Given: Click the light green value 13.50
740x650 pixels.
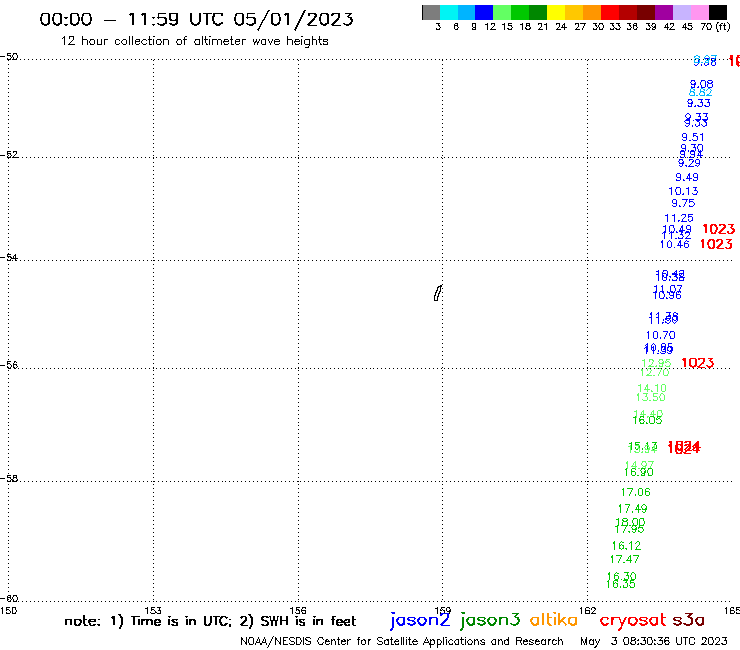Looking at the screenshot, I should tap(650, 397).
